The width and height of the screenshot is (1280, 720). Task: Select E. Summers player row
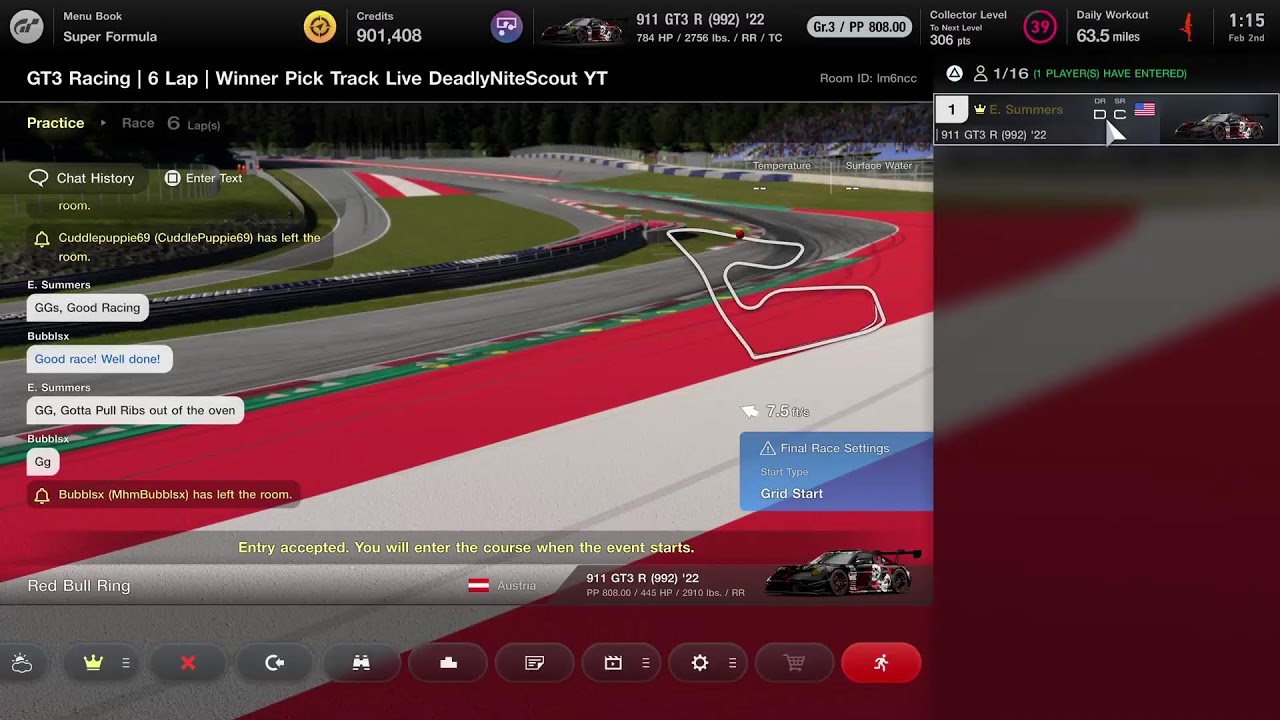pos(1106,120)
